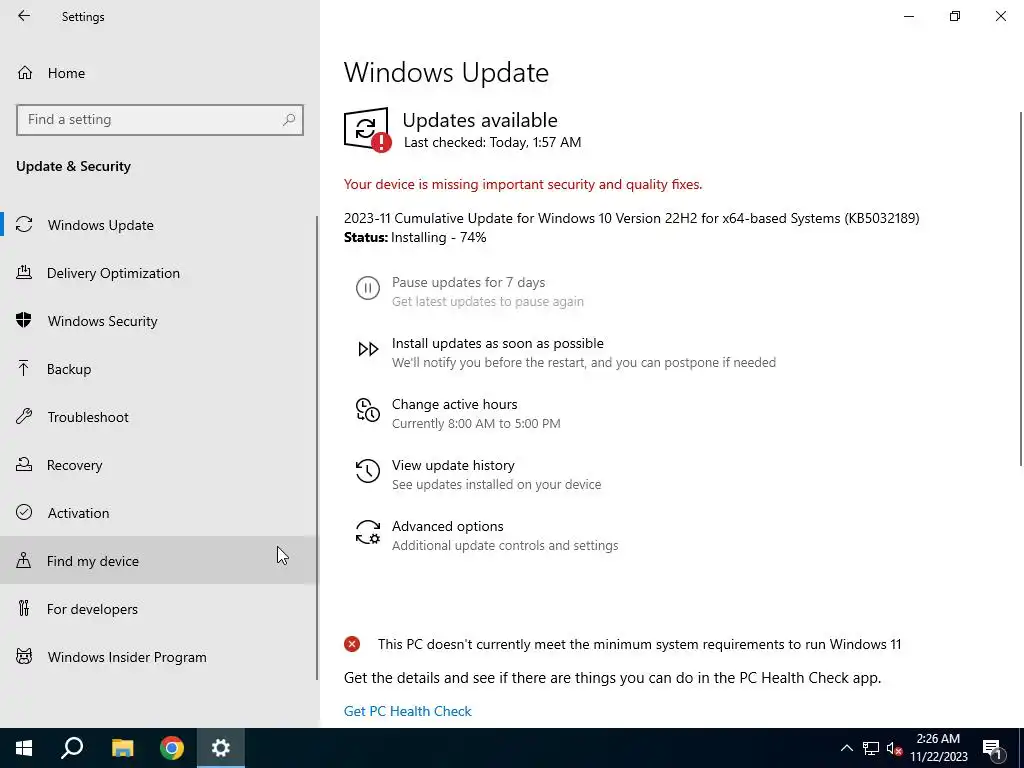1024x768 pixels.
Task: Click the Delivery Optimization icon
Action: (24, 273)
